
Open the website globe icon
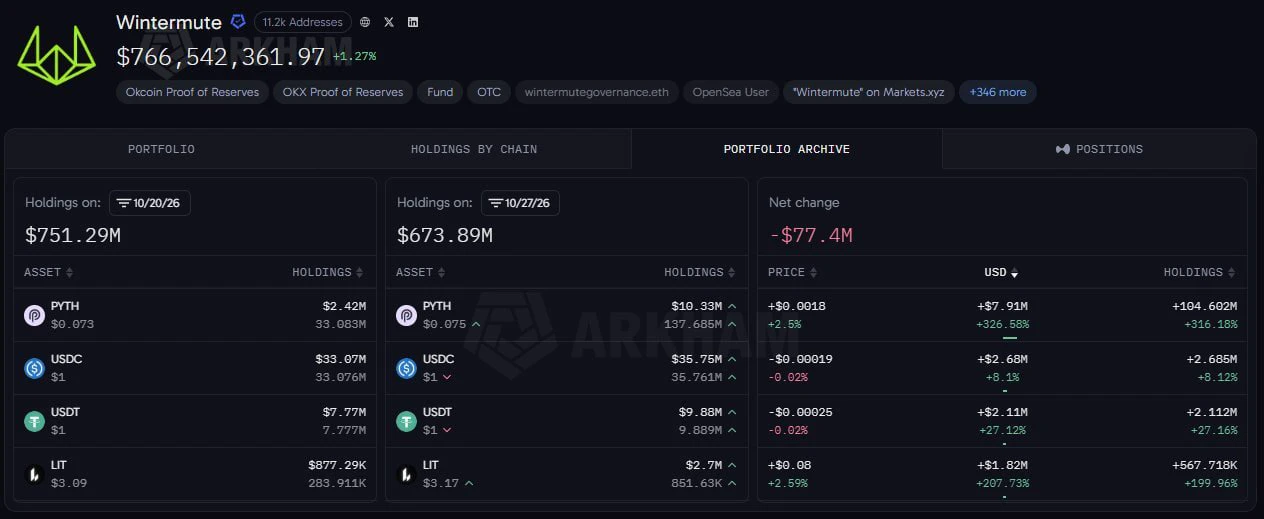point(365,22)
